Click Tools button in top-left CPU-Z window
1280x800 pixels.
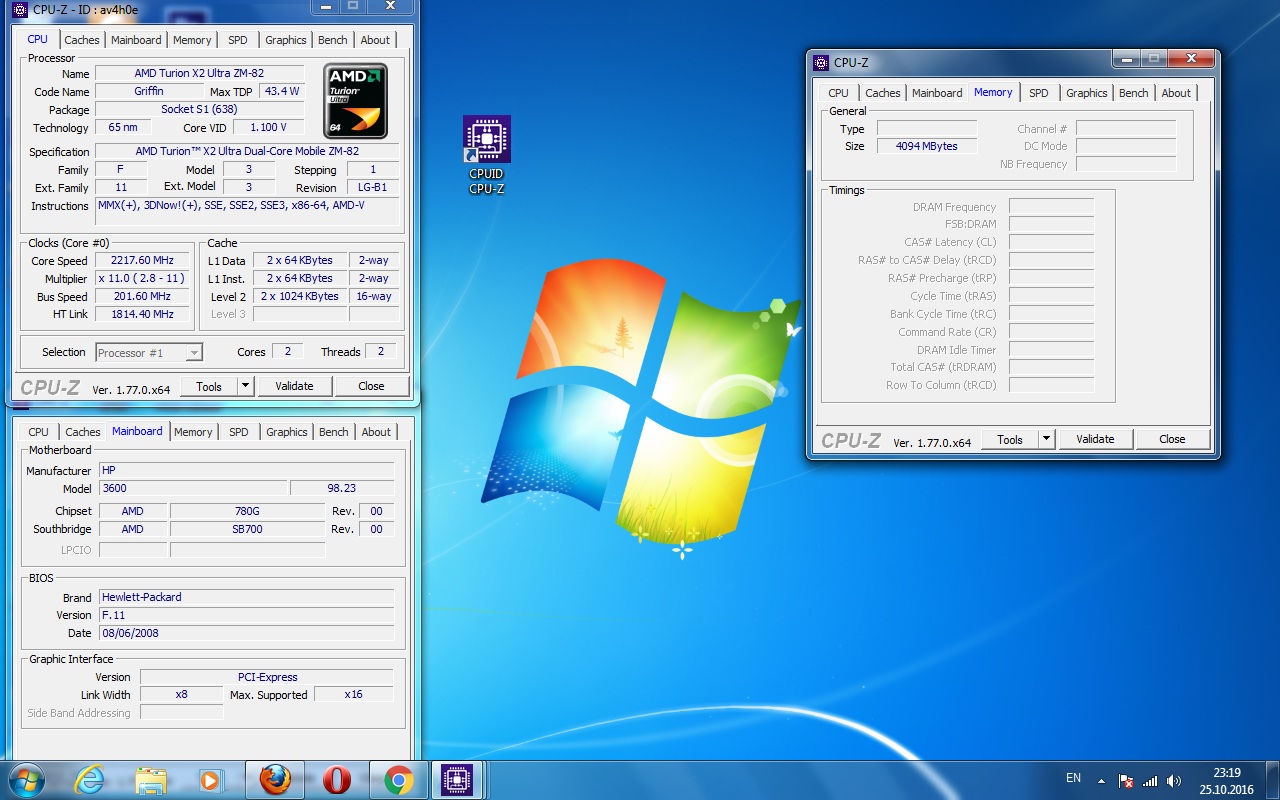(209, 386)
